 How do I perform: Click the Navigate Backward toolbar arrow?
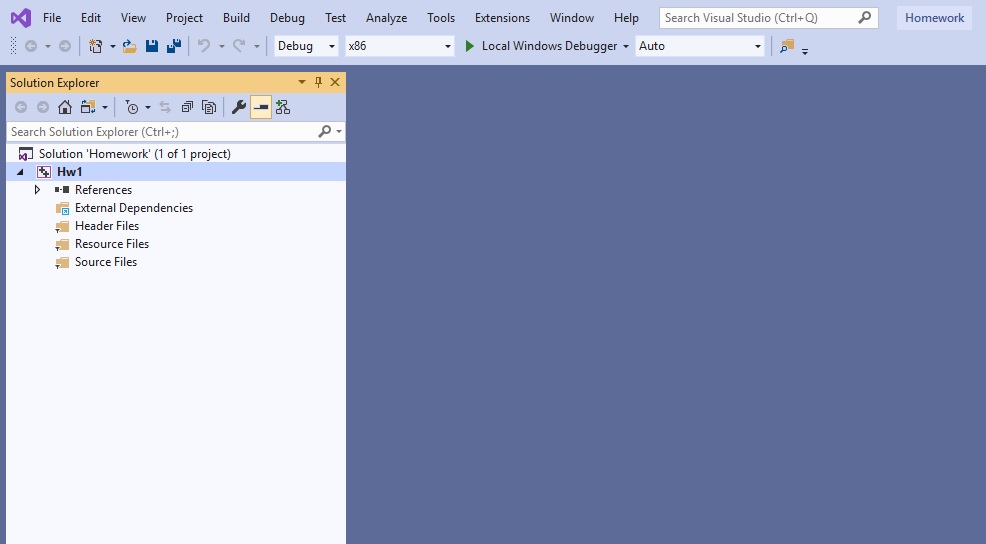click(x=31, y=46)
